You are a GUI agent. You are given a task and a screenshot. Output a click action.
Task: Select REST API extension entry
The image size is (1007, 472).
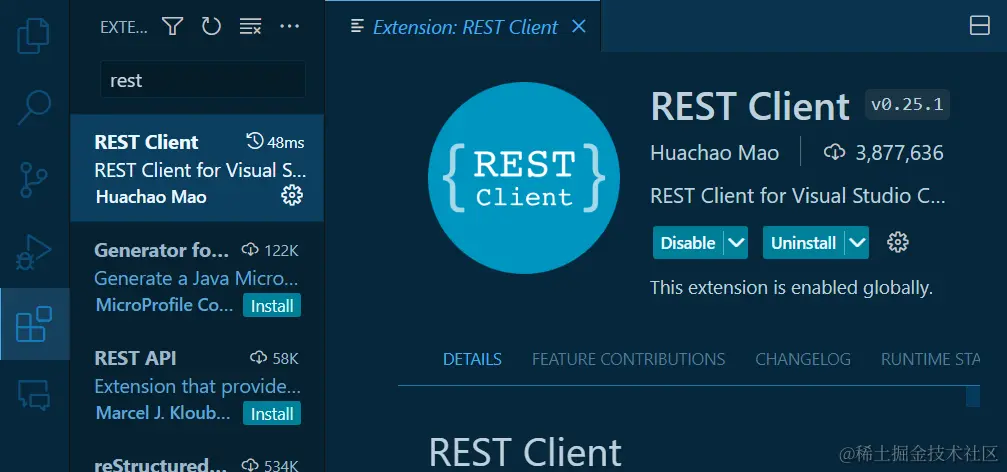coord(197,384)
